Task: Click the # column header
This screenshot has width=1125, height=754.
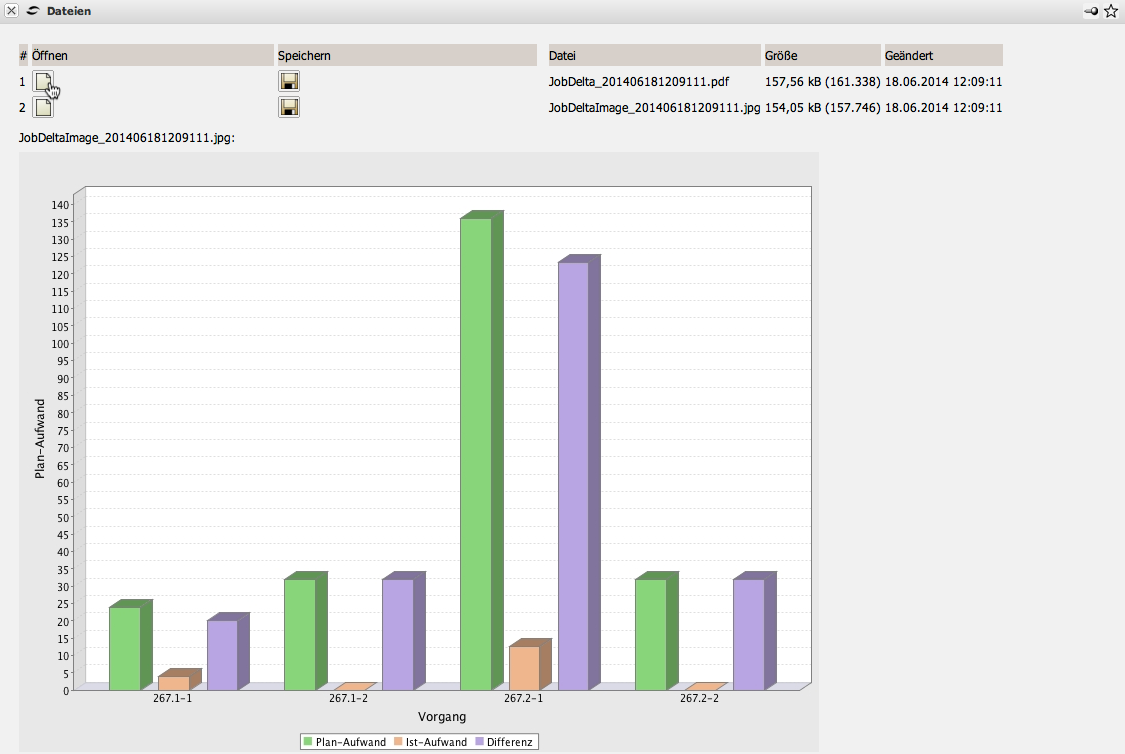Action: click(23, 56)
